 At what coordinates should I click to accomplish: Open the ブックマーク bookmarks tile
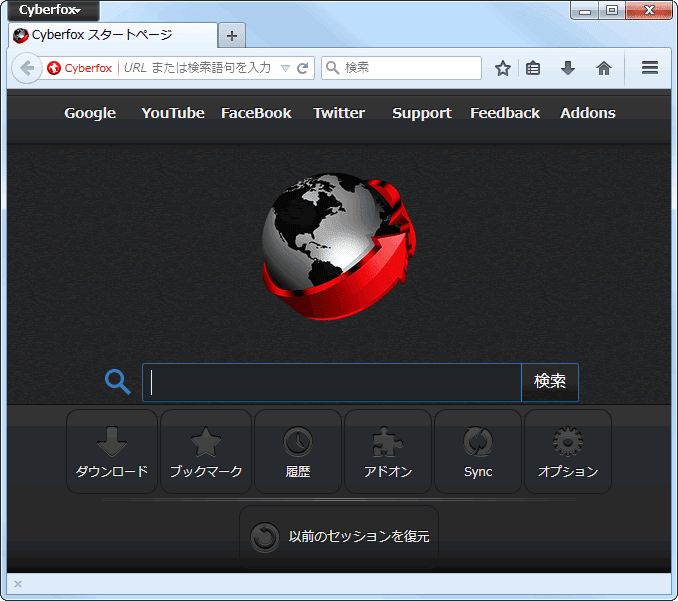click(206, 452)
